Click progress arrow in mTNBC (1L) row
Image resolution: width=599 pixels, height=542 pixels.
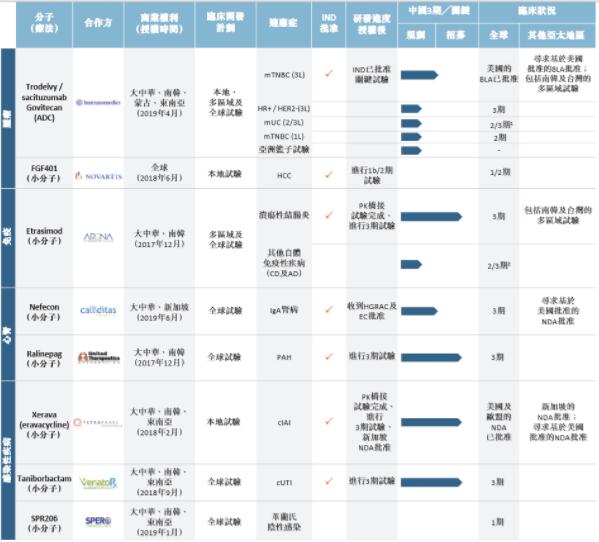click(411, 137)
